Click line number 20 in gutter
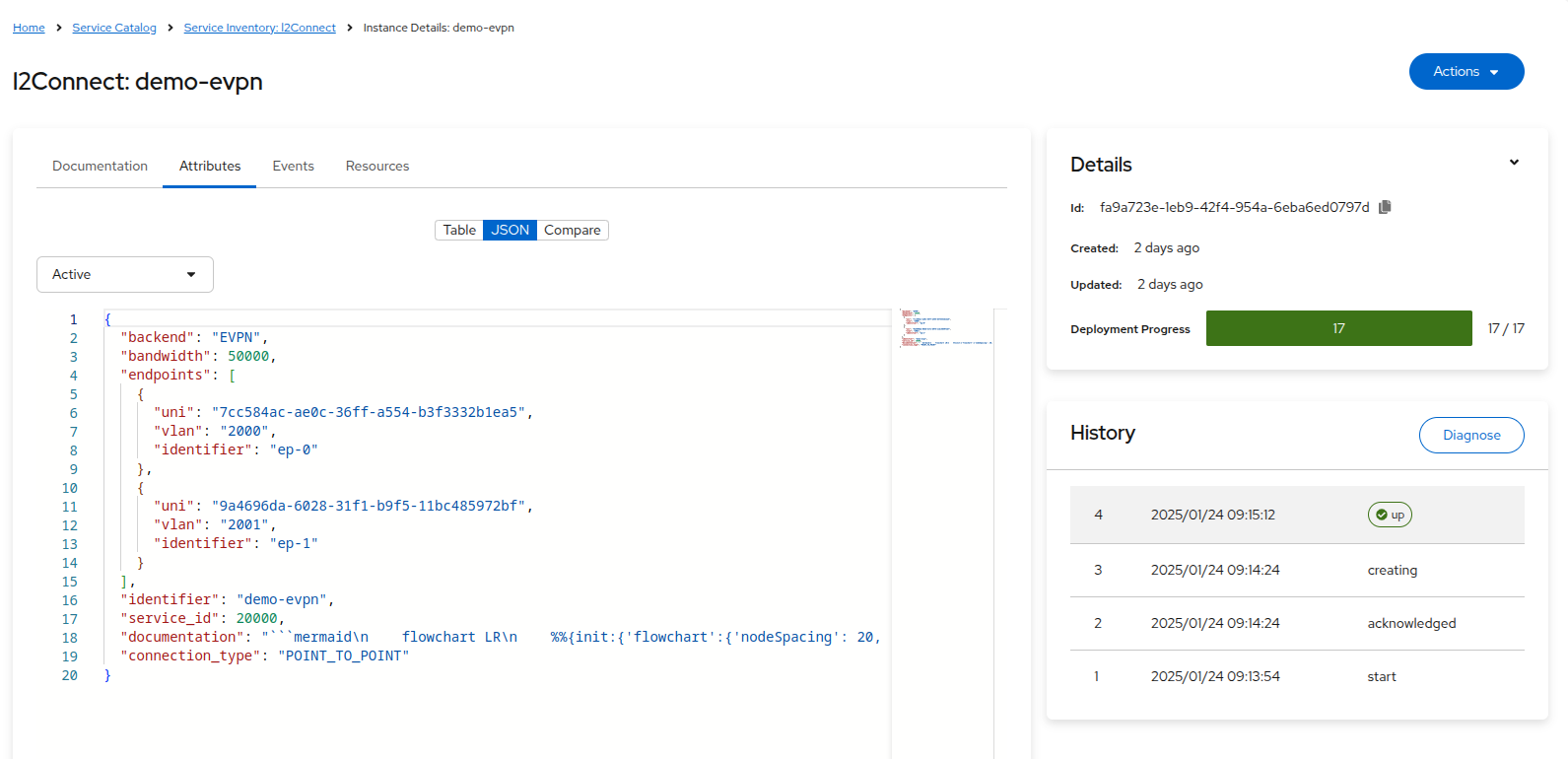The height and width of the screenshot is (759, 1568). tap(70, 675)
